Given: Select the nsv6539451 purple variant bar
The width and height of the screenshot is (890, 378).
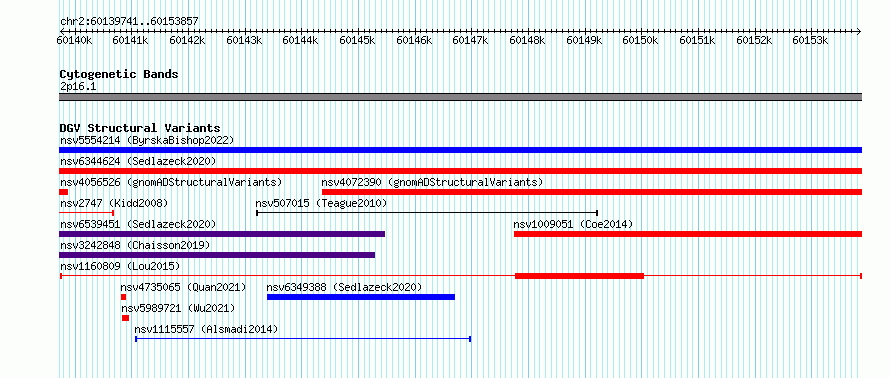Looking at the screenshot, I should tap(222, 234).
